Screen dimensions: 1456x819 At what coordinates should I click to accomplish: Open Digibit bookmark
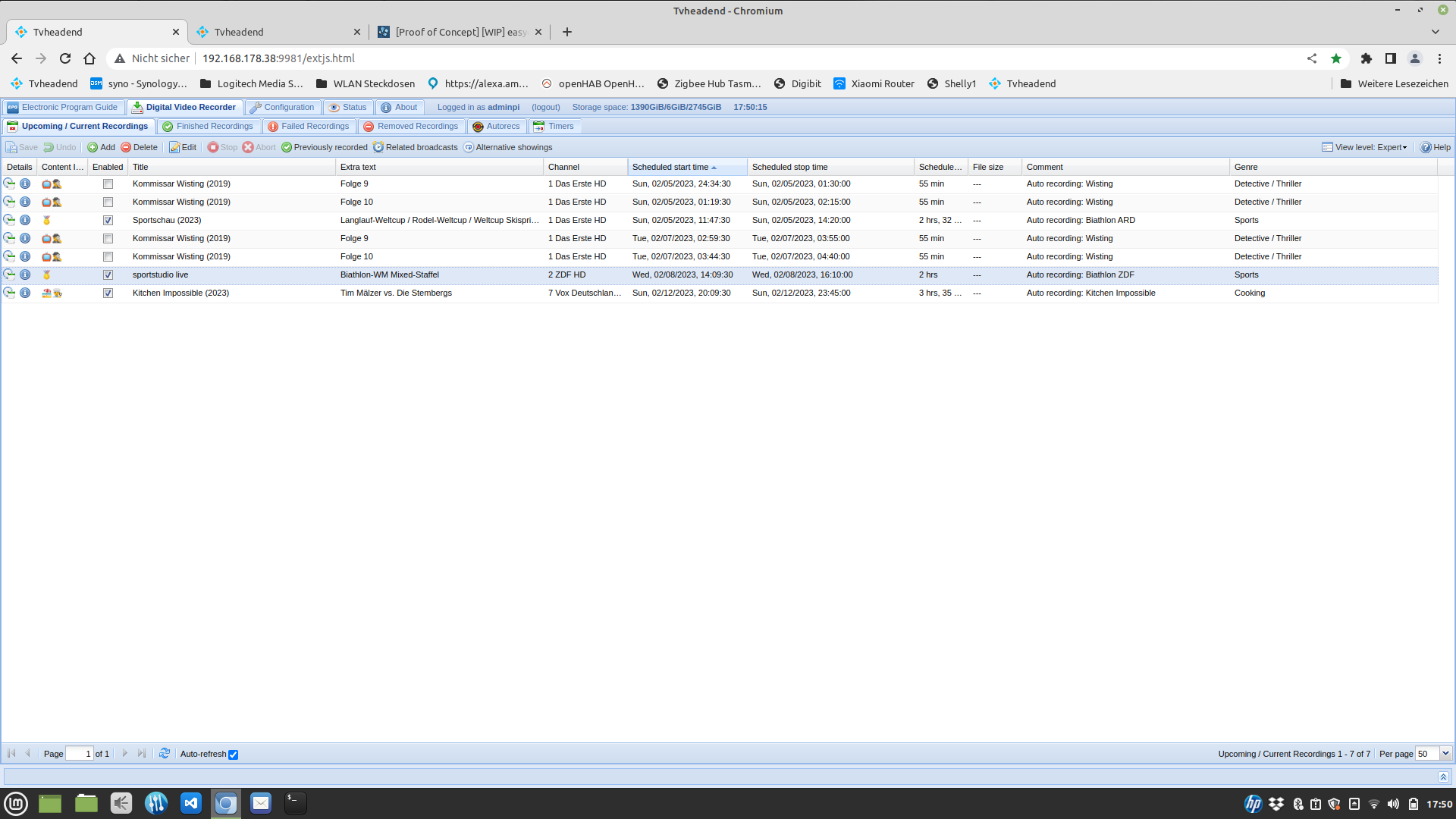797,83
